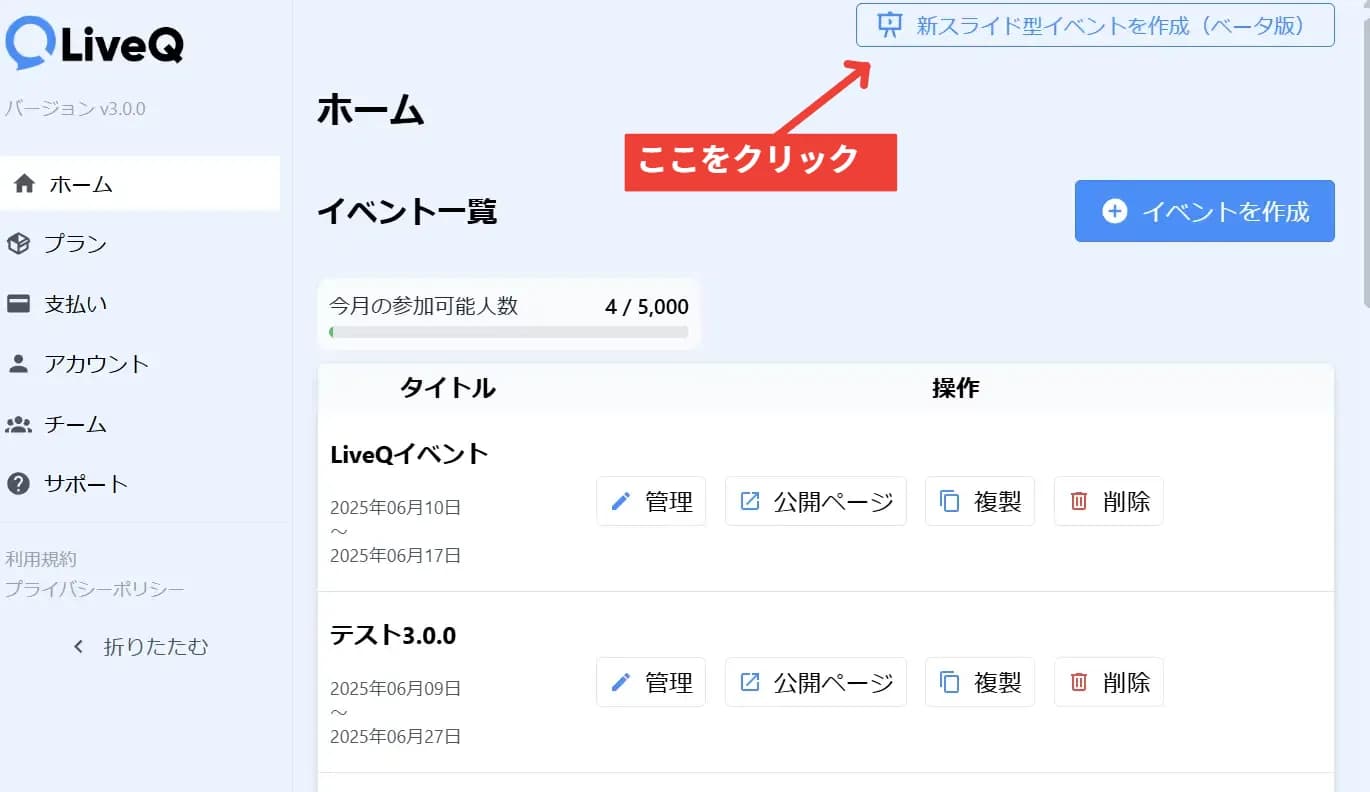Viewport: 1370px width, 792px height.
Task: Open 支払い in the sidebar
Action: click(140, 303)
